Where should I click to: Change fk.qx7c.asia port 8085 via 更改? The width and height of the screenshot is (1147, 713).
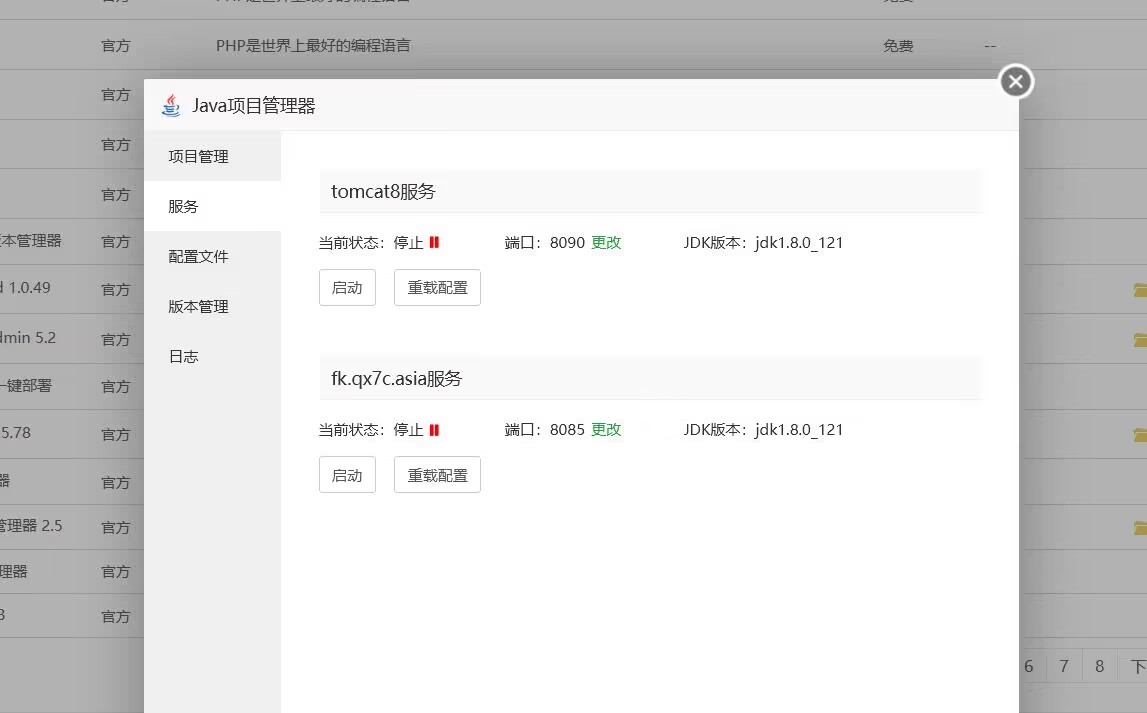606,430
